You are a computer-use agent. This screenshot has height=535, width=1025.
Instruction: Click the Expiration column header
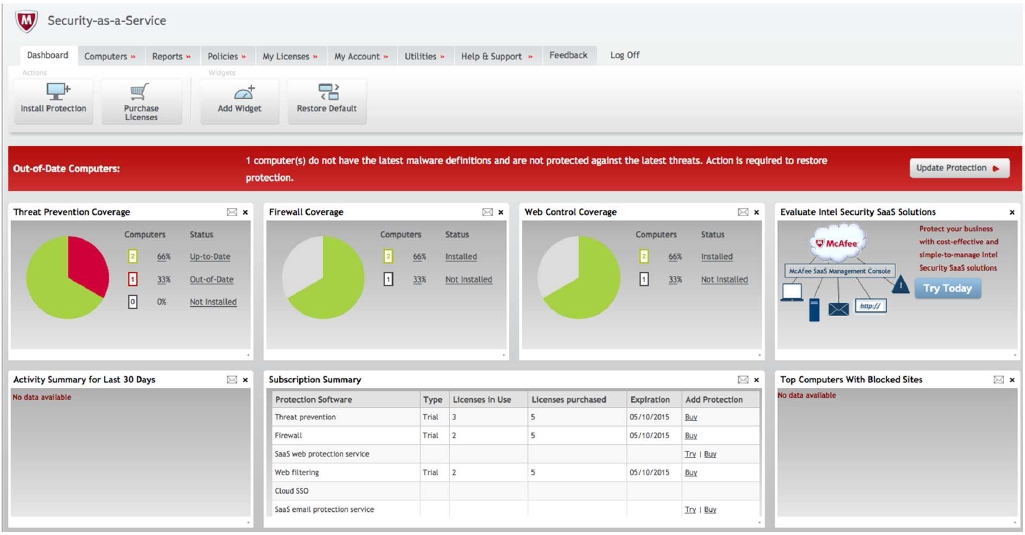[x=654, y=400]
